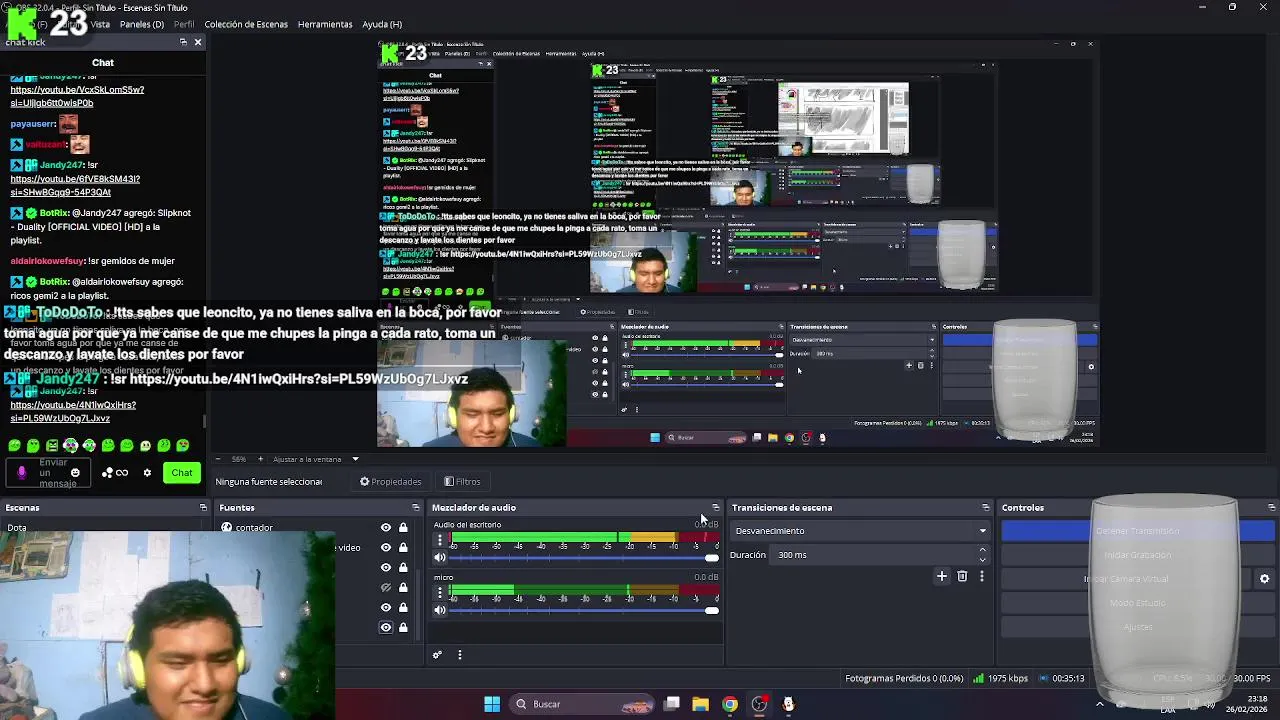Open youtu.be/6fVE8kSM43I link in chat
The height and width of the screenshot is (720, 1280).
75,186
